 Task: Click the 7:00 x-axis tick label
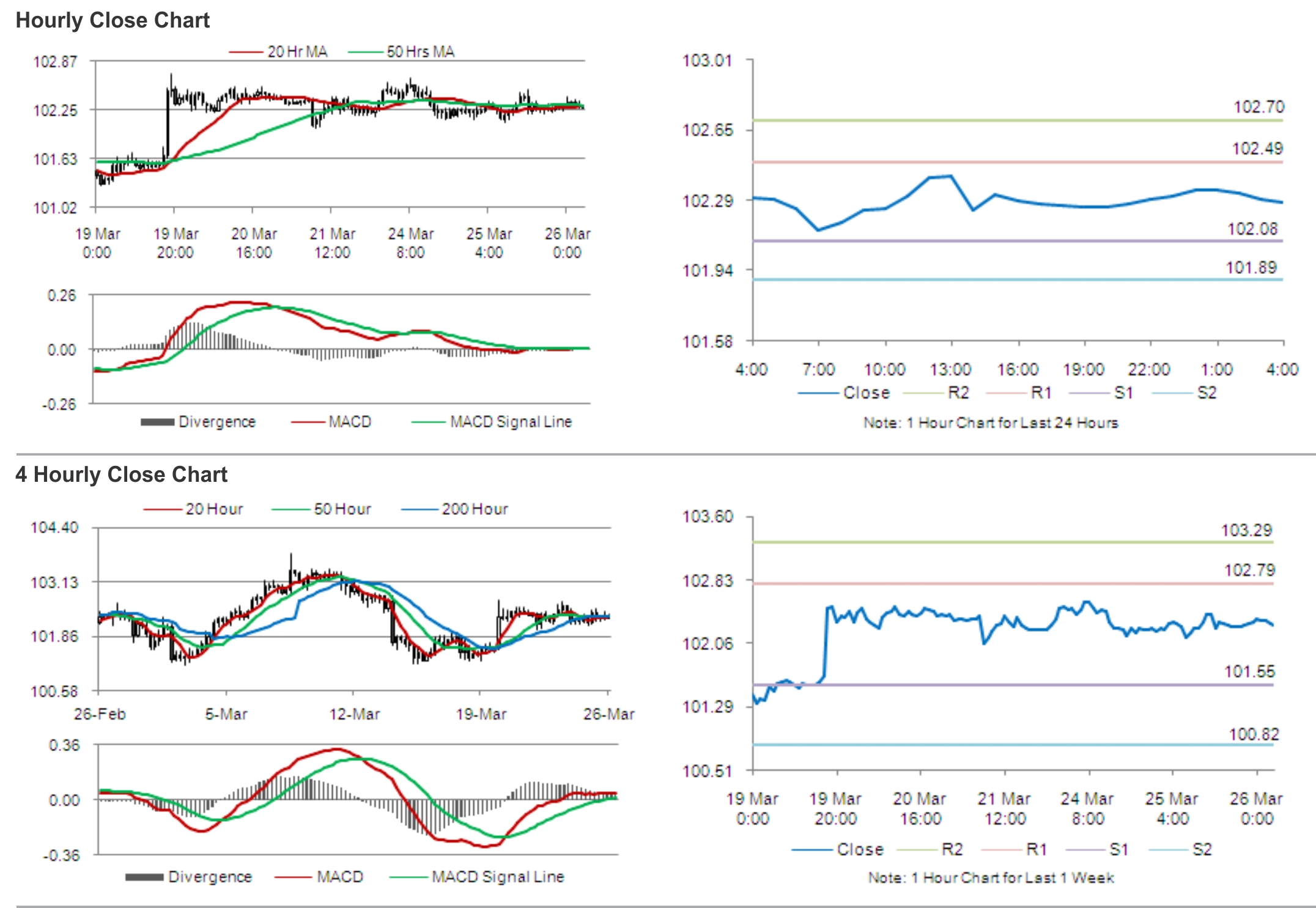click(x=818, y=369)
